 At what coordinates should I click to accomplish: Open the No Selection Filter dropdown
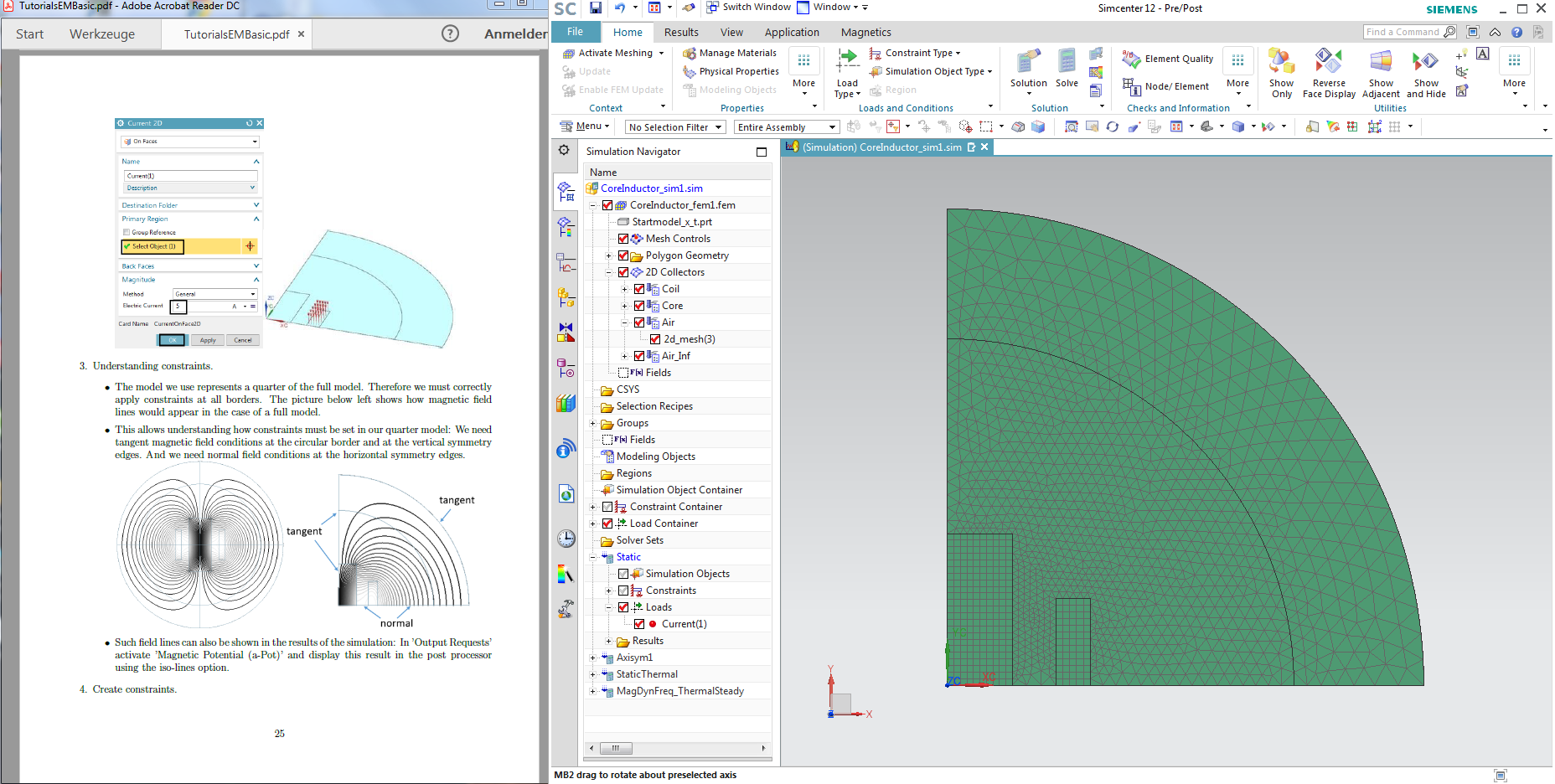(675, 127)
